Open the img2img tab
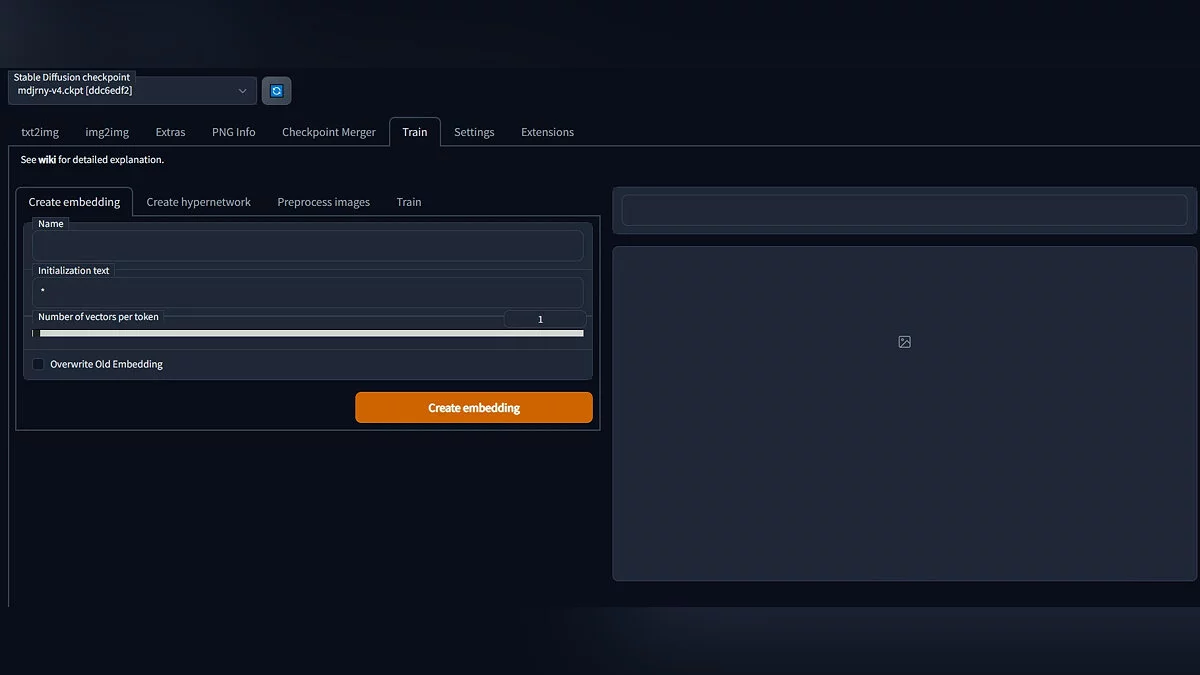This screenshot has width=1200, height=675. tap(107, 132)
